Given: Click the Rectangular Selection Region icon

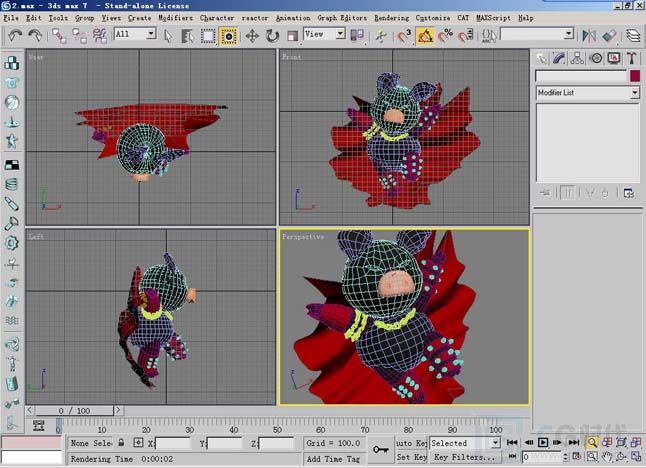Looking at the screenshot, I should coord(208,36).
